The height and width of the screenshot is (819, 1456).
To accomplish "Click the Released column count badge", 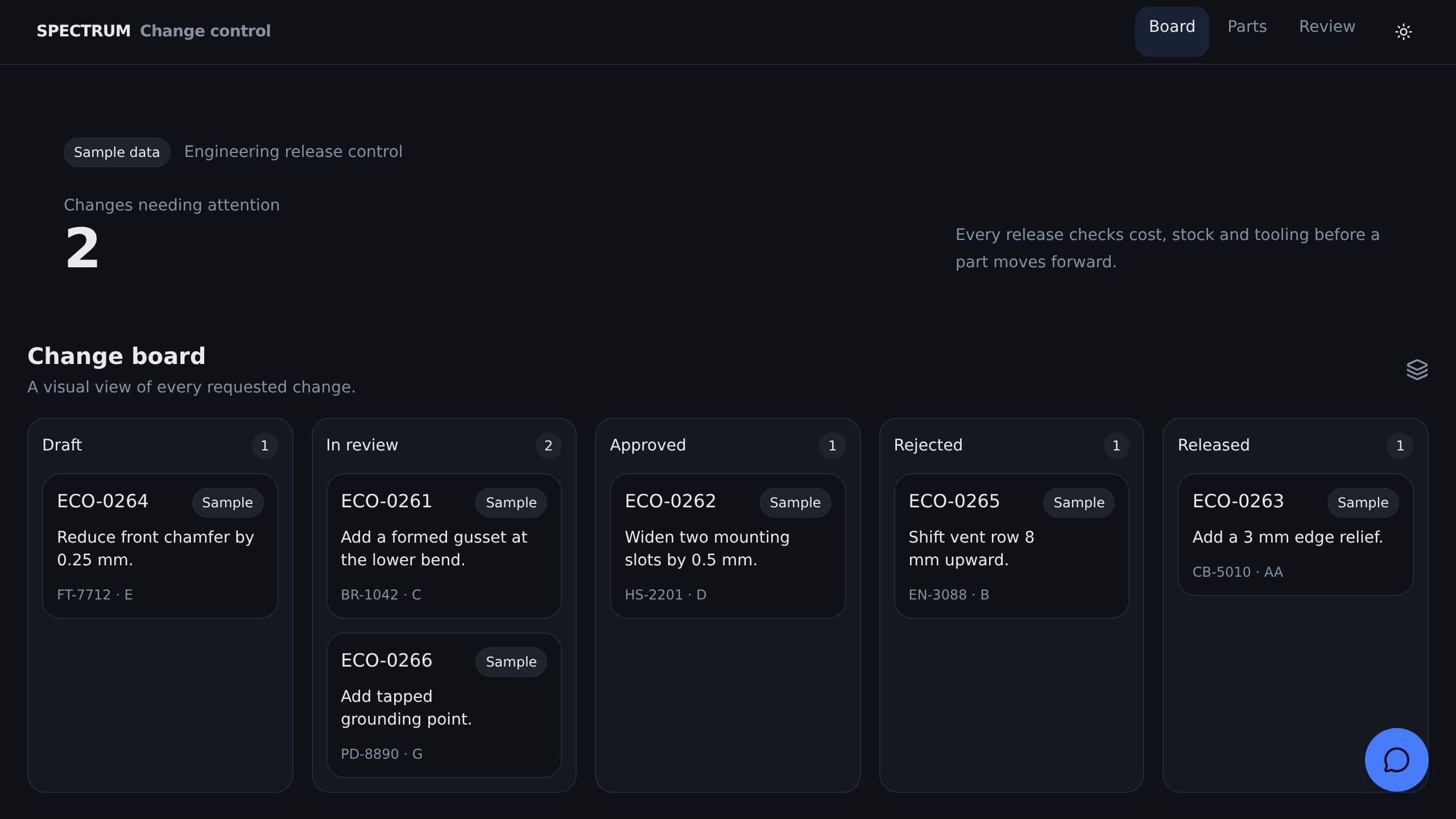I will tap(1400, 445).
